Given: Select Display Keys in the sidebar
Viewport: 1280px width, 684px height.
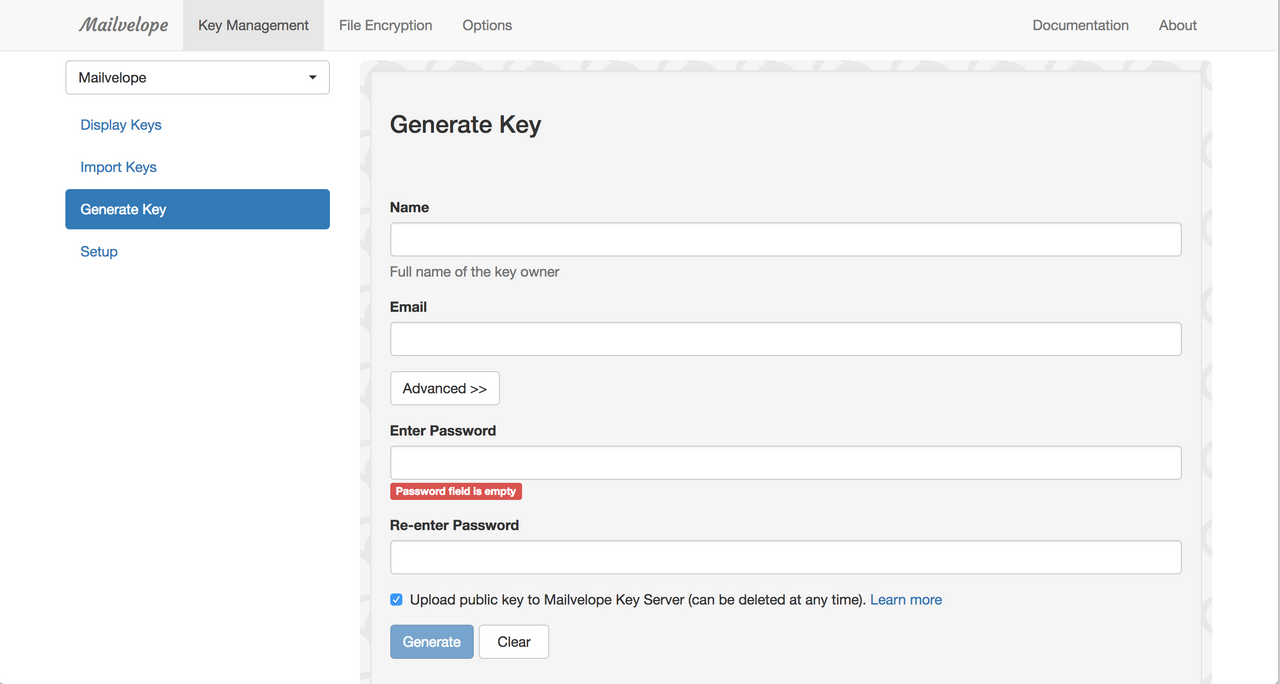Looking at the screenshot, I should 120,125.
